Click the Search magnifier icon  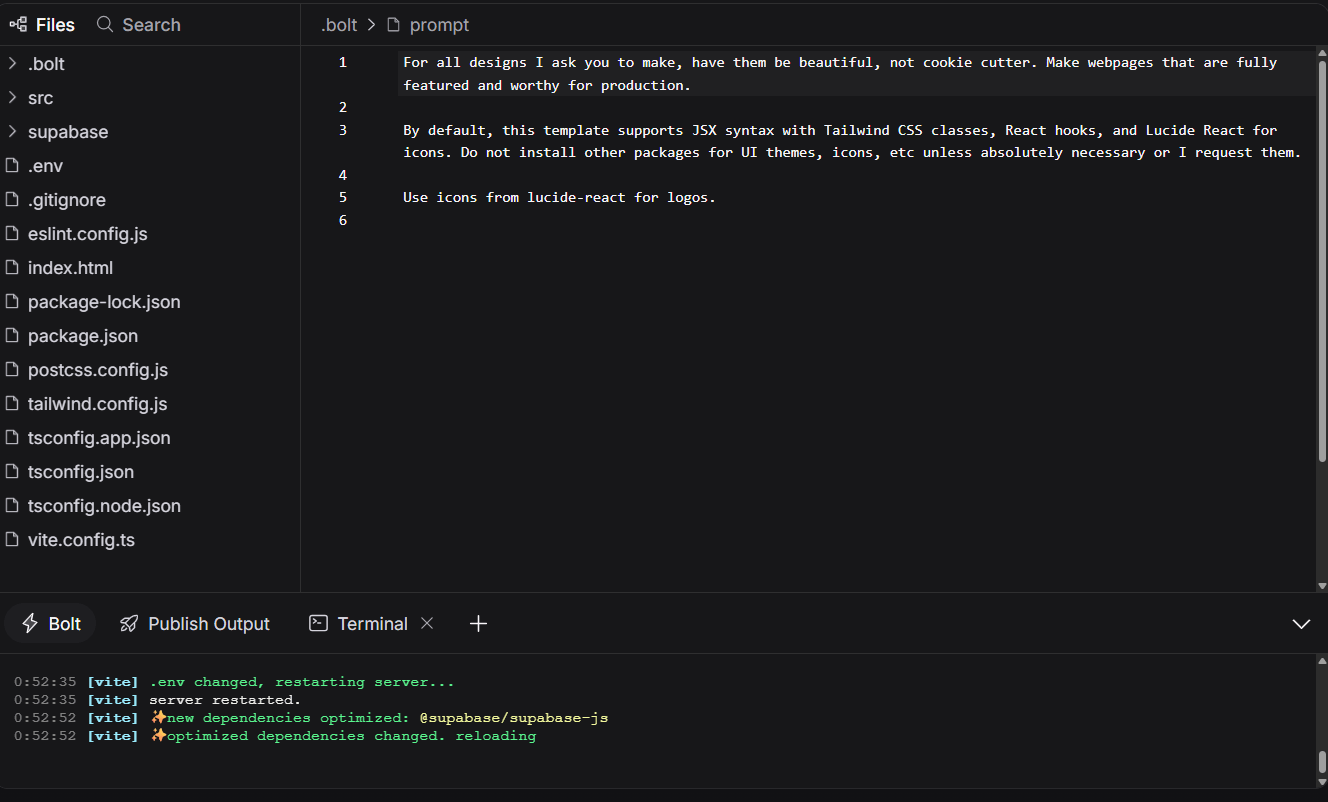coord(105,24)
